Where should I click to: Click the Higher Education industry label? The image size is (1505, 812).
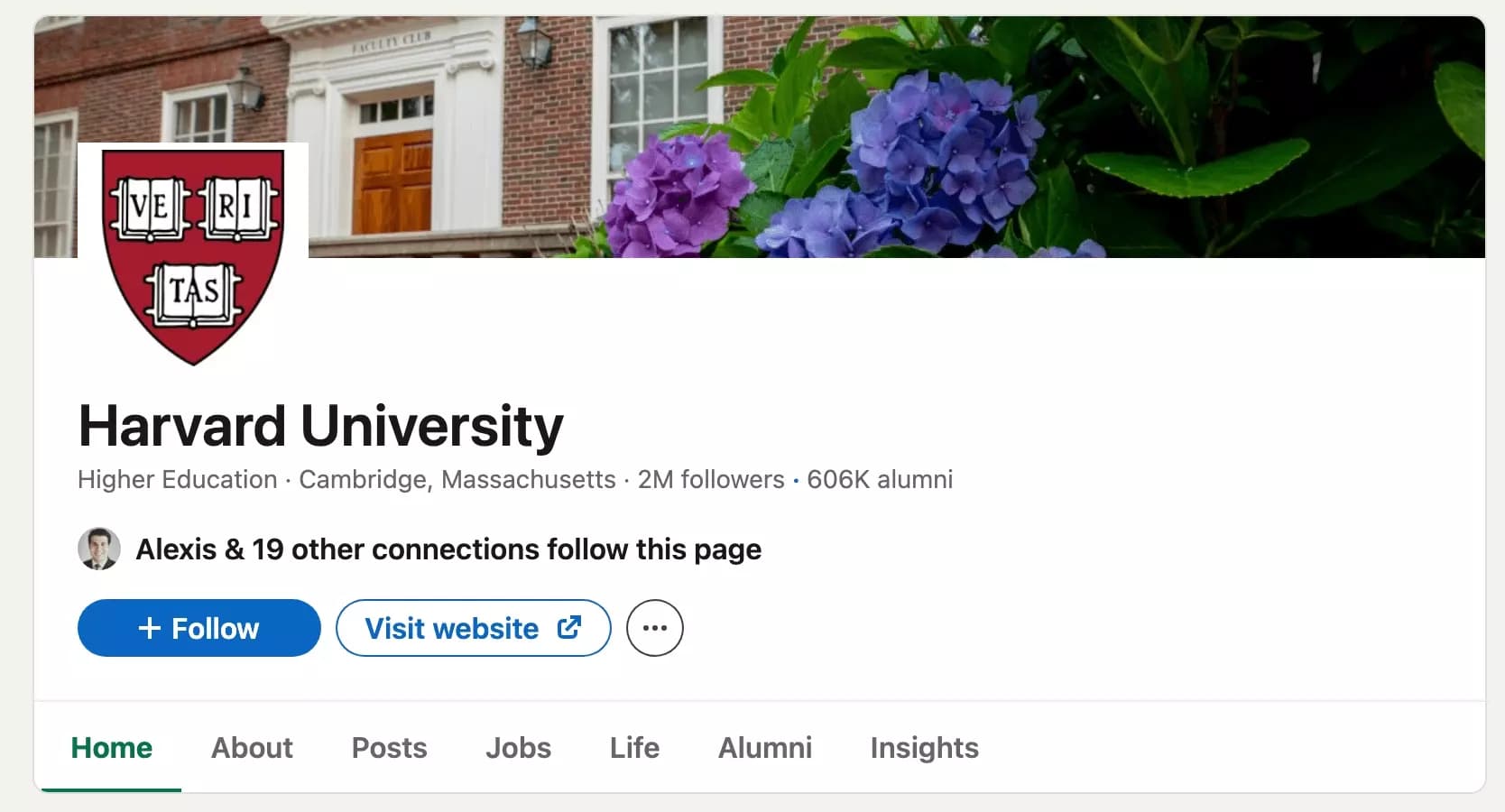176,479
